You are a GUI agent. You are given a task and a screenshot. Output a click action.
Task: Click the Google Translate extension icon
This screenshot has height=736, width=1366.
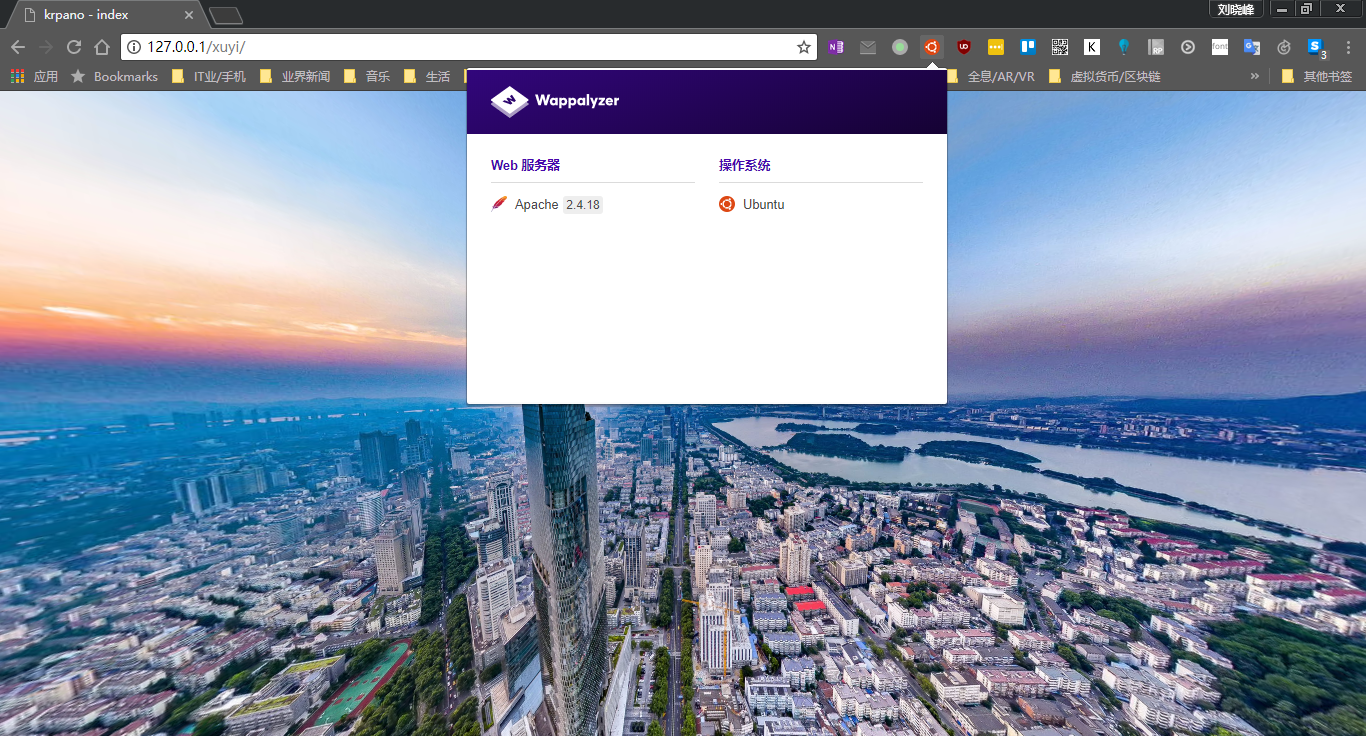1251,47
